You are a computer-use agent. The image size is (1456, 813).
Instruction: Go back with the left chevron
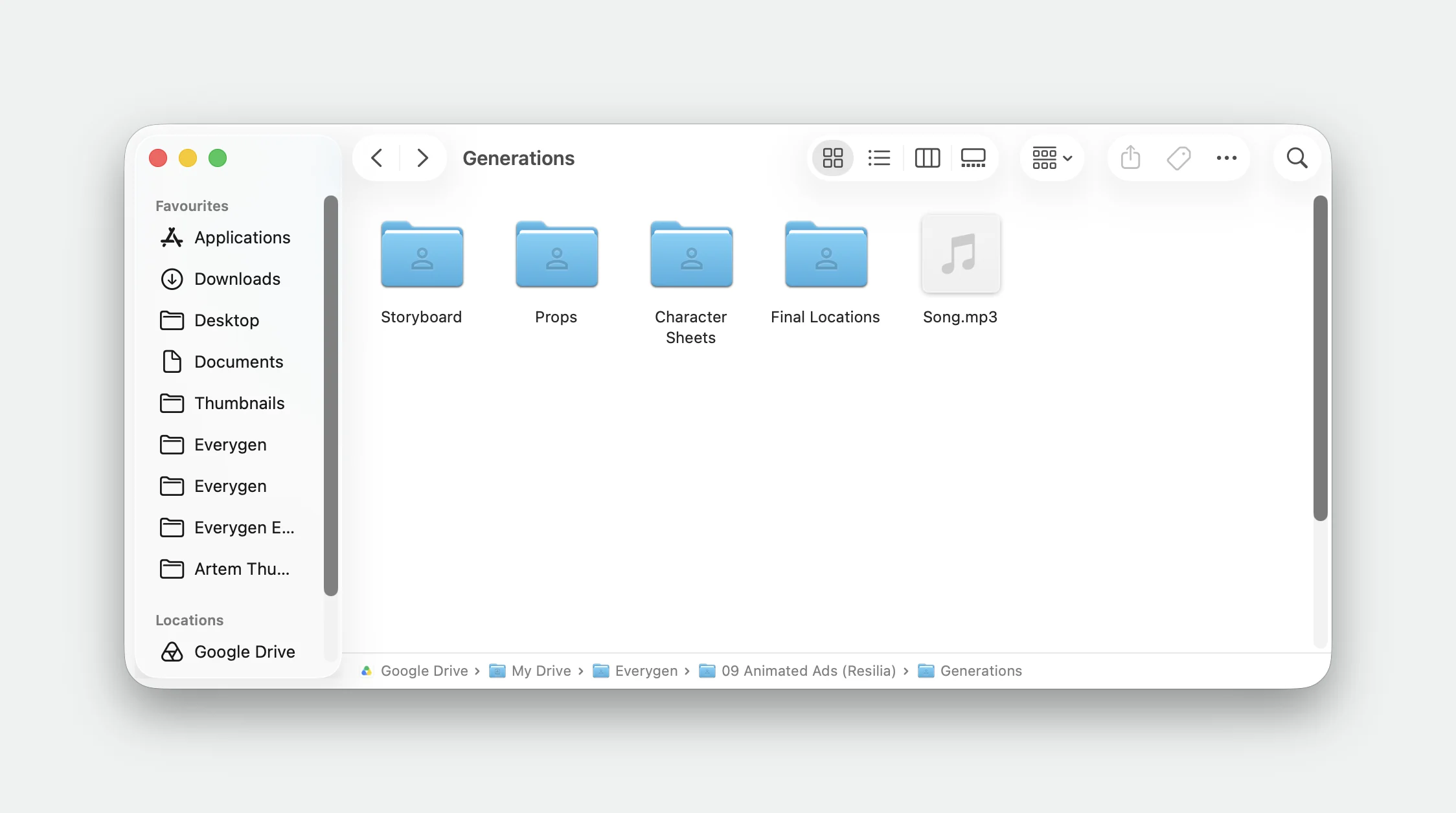click(x=376, y=158)
